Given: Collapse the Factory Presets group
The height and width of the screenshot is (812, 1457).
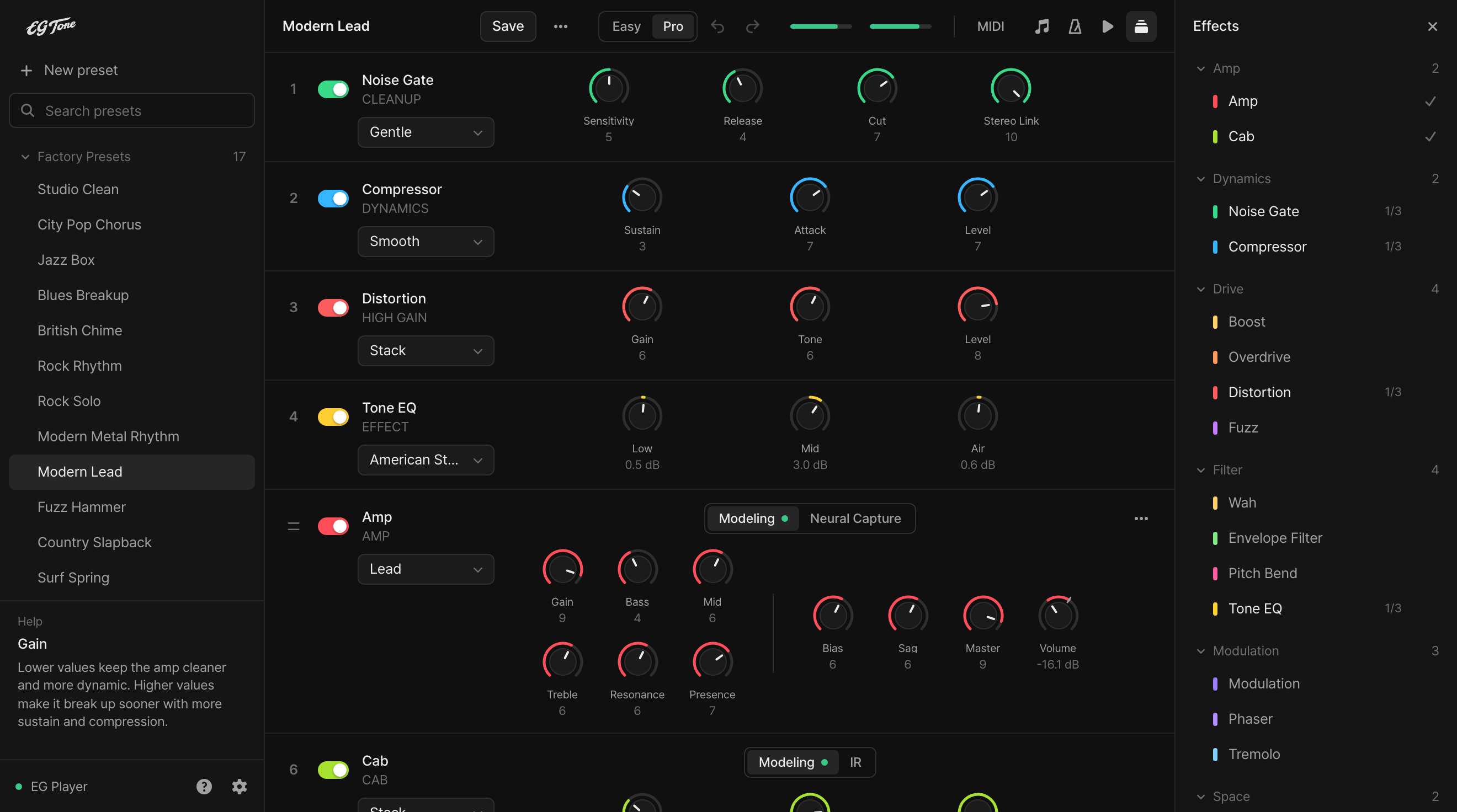Looking at the screenshot, I should point(132,157).
